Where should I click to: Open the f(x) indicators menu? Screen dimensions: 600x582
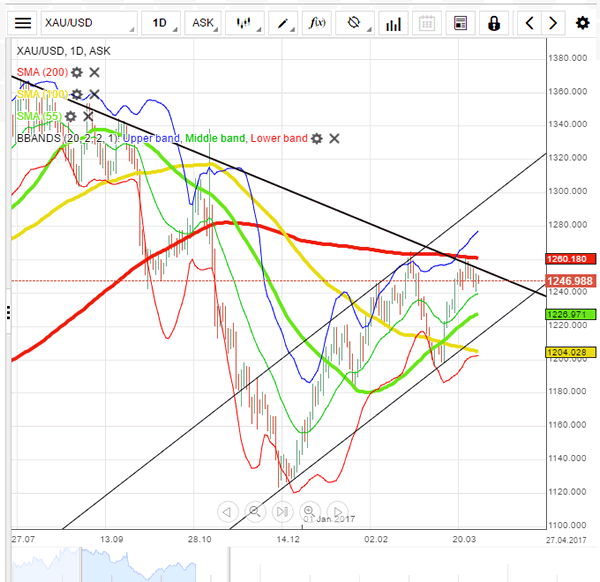[317, 23]
